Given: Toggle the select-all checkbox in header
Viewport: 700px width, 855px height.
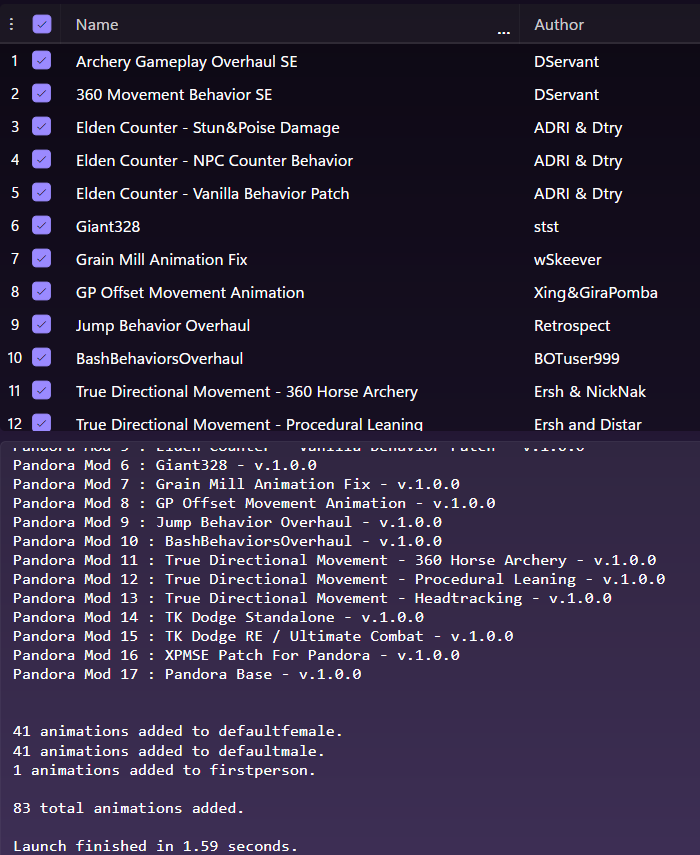Looking at the screenshot, I should 42,24.
